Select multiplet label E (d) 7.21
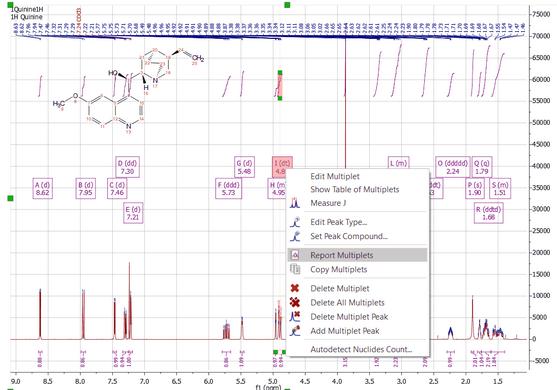 (133, 213)
